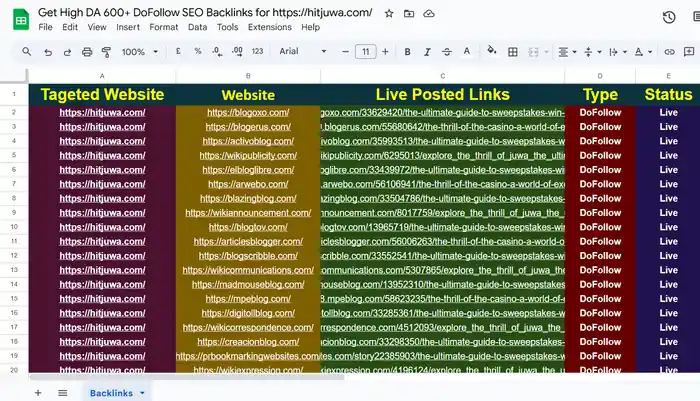
Task: Insert a comment
Action: coord(689,52)
